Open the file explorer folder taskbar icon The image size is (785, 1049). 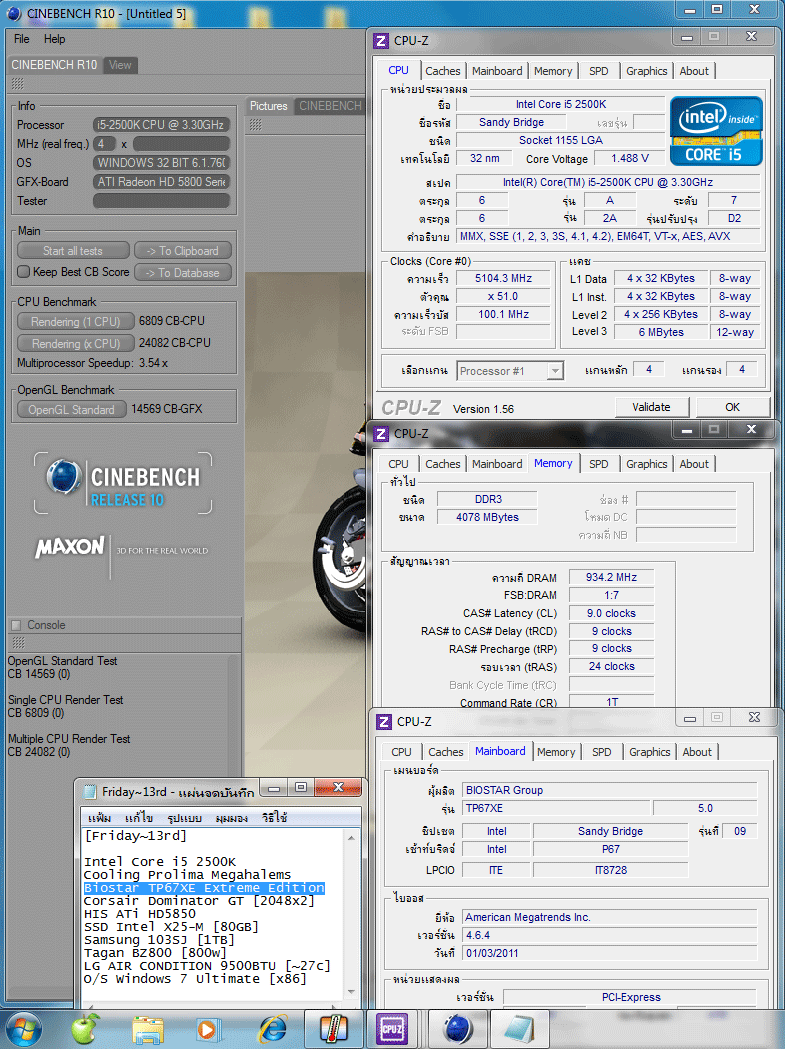(x=148, y=1030)
